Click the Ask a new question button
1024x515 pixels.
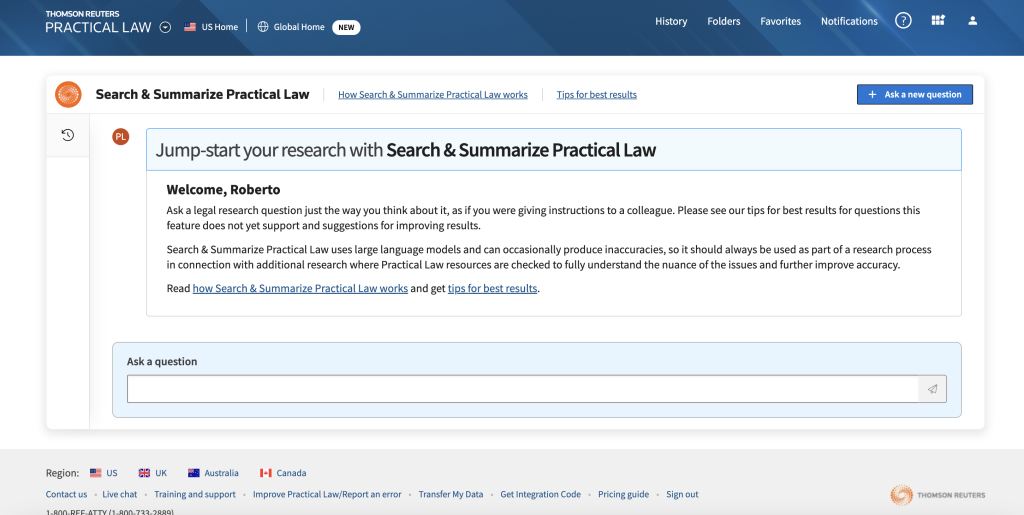point(914,94)
